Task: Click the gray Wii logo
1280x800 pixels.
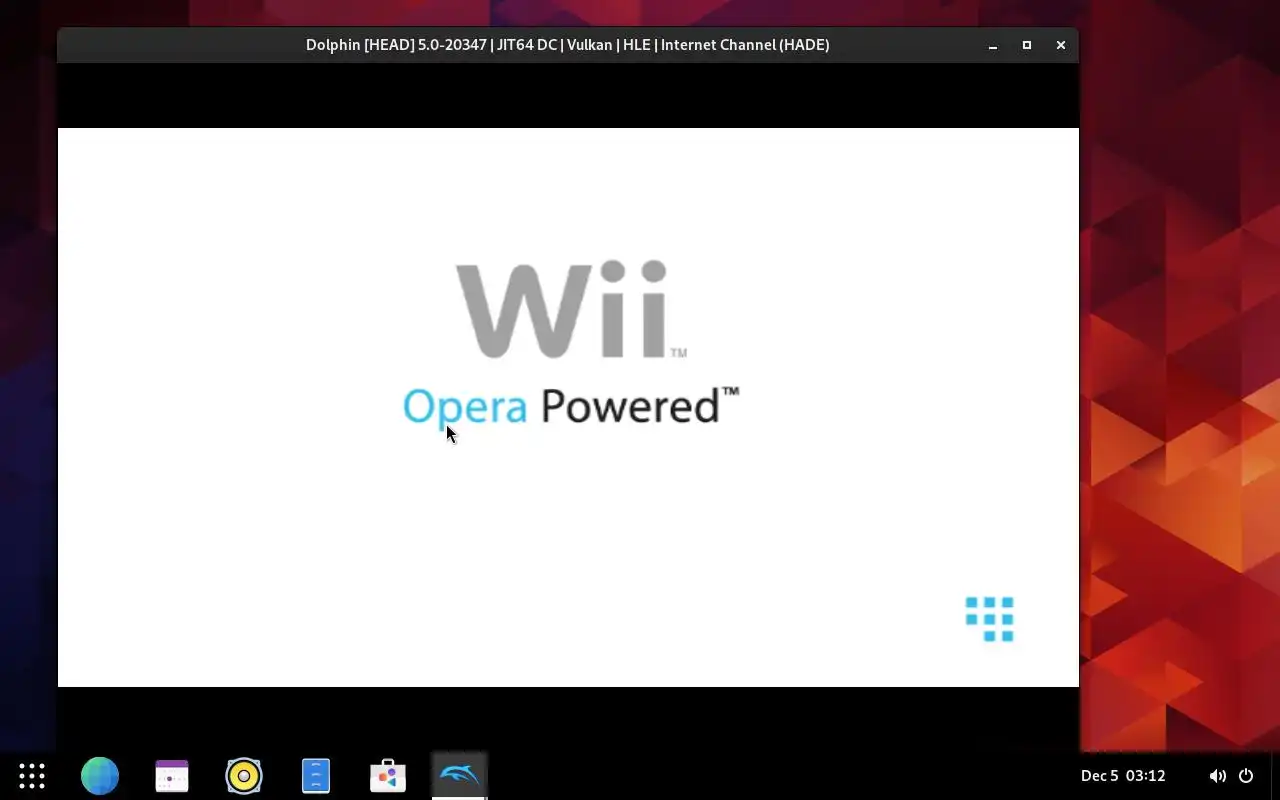Action: tap(570, 309)
